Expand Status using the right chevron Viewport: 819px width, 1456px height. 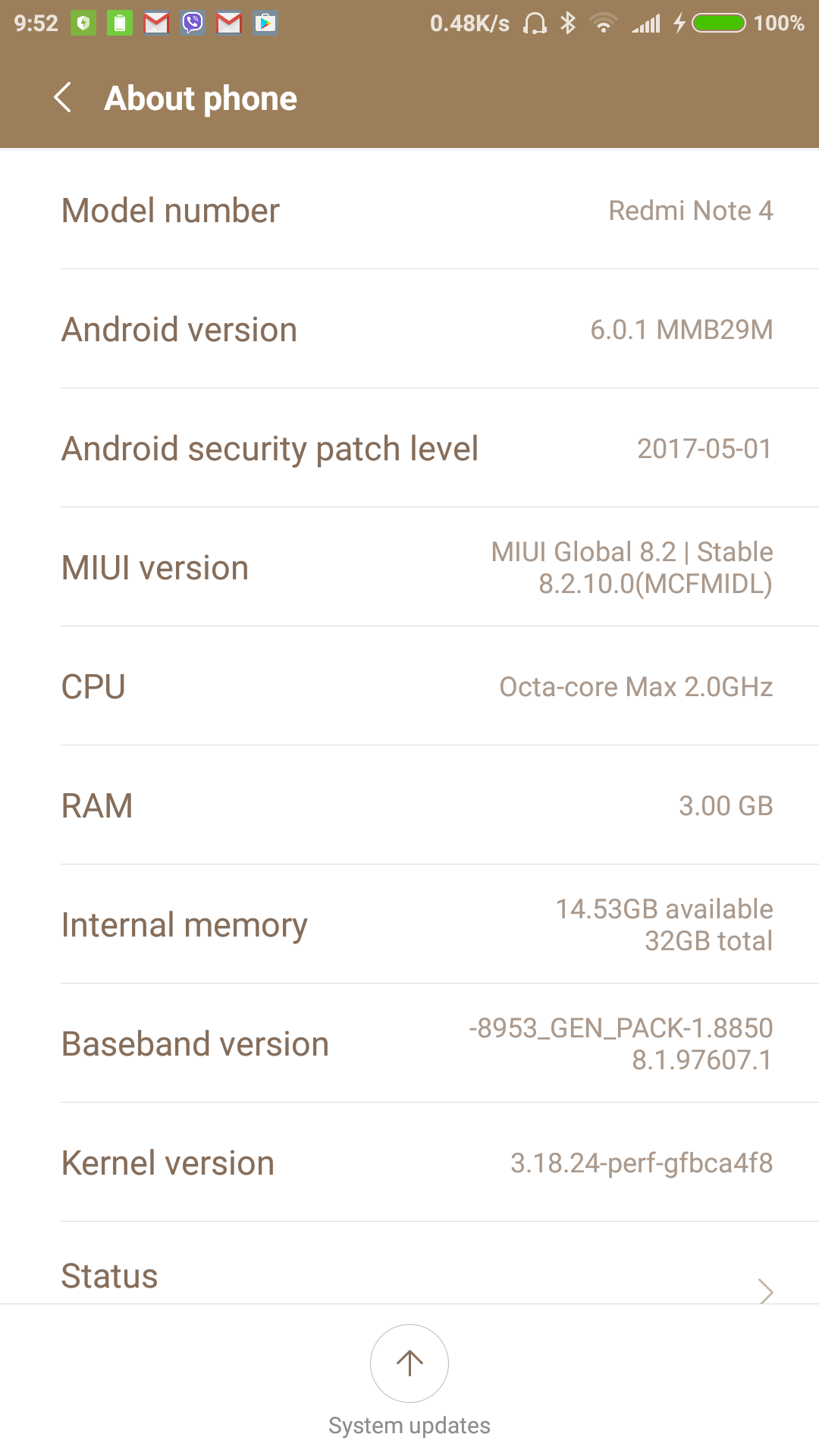(766, 1290)
